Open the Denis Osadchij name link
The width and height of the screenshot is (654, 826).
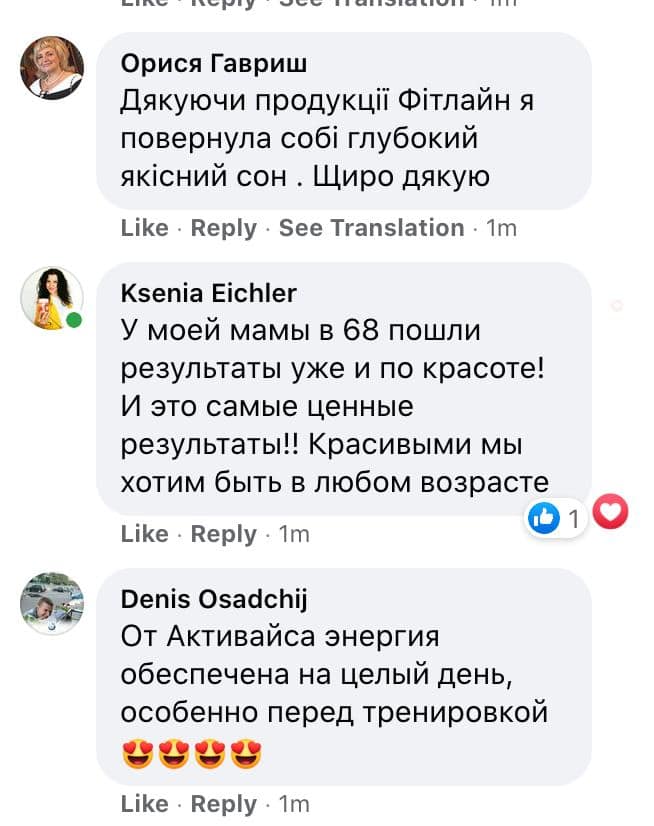pyautogui.click(x=213, y=599)
